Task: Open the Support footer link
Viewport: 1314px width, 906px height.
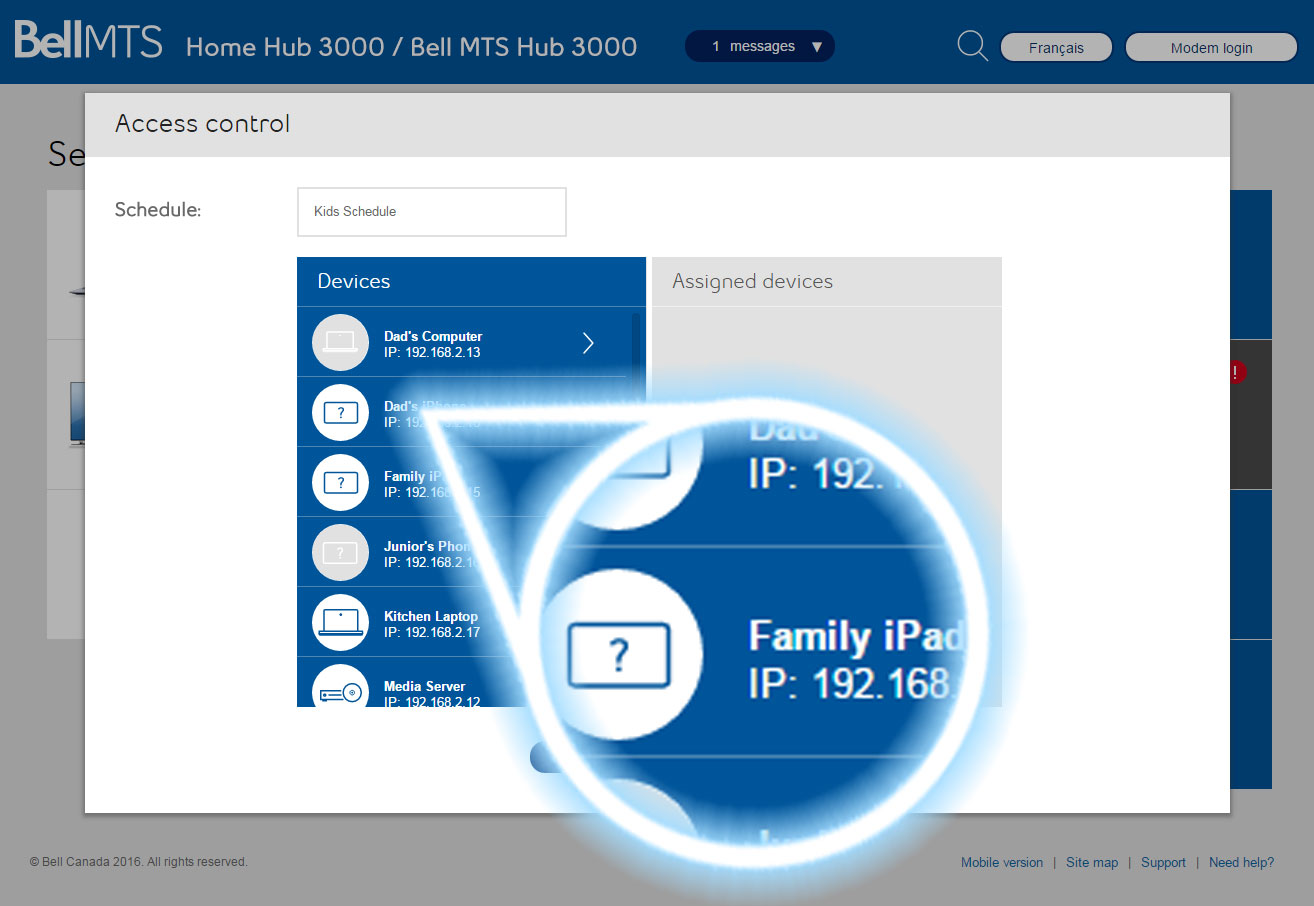Action: click(1163, 862)
